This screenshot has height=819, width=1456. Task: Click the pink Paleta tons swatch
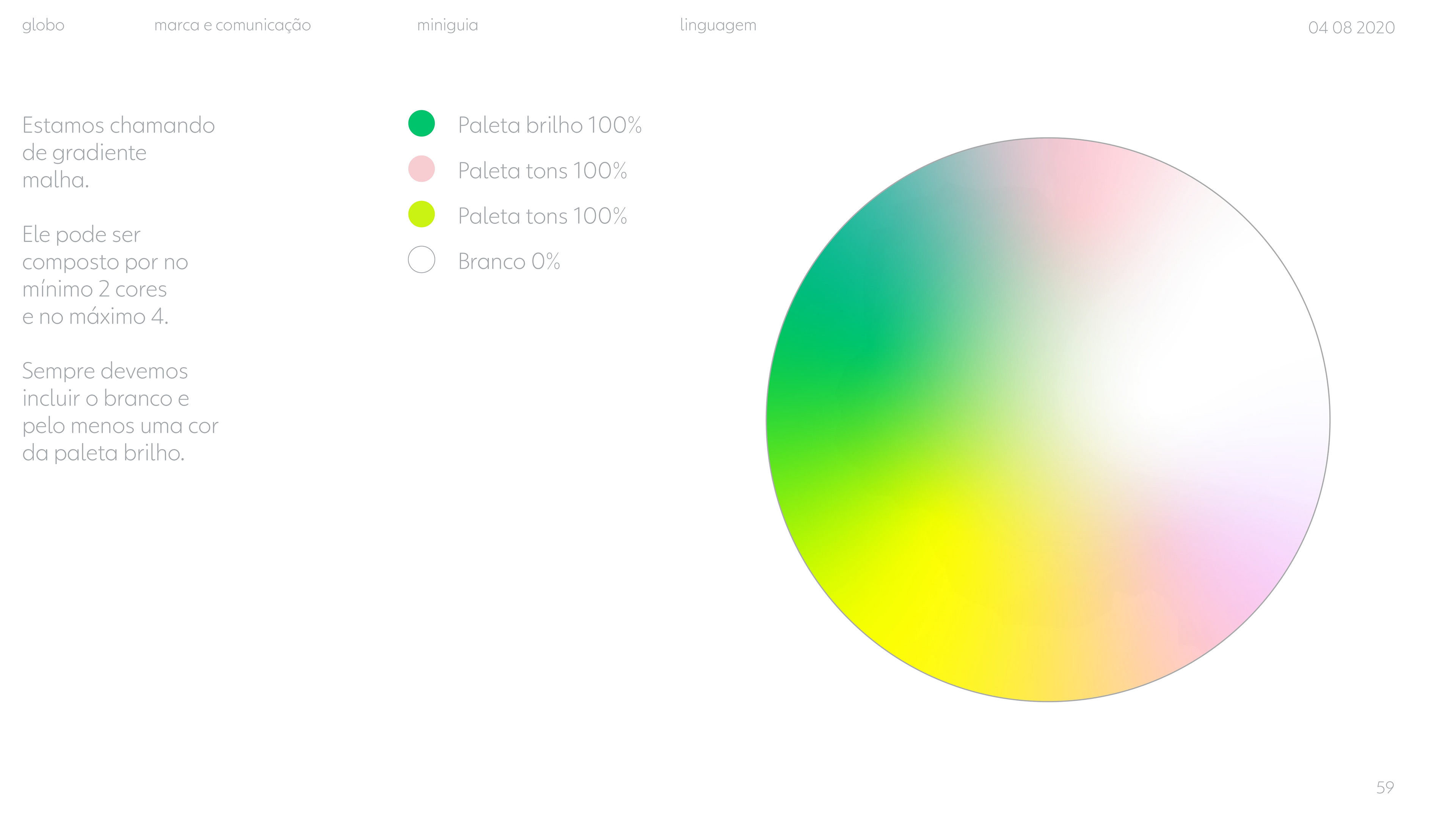(x=421, y=169)
